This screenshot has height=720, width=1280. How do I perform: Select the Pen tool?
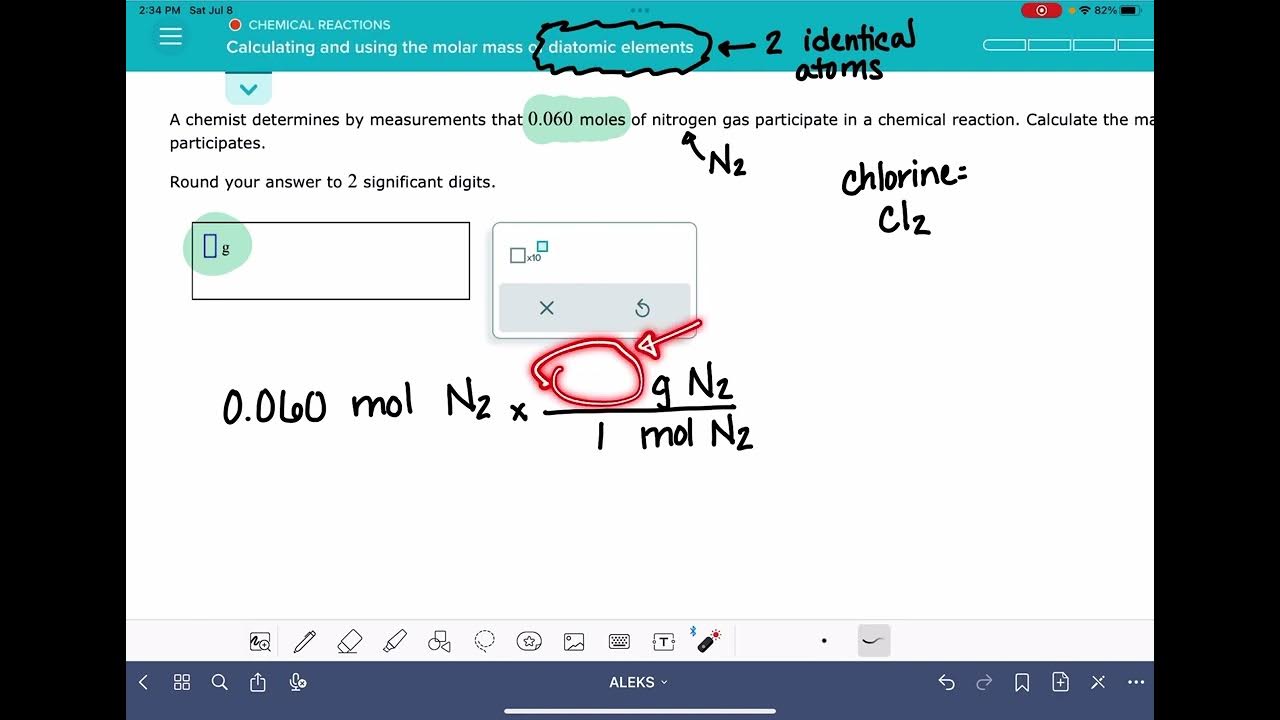click(x=305, y=642)
